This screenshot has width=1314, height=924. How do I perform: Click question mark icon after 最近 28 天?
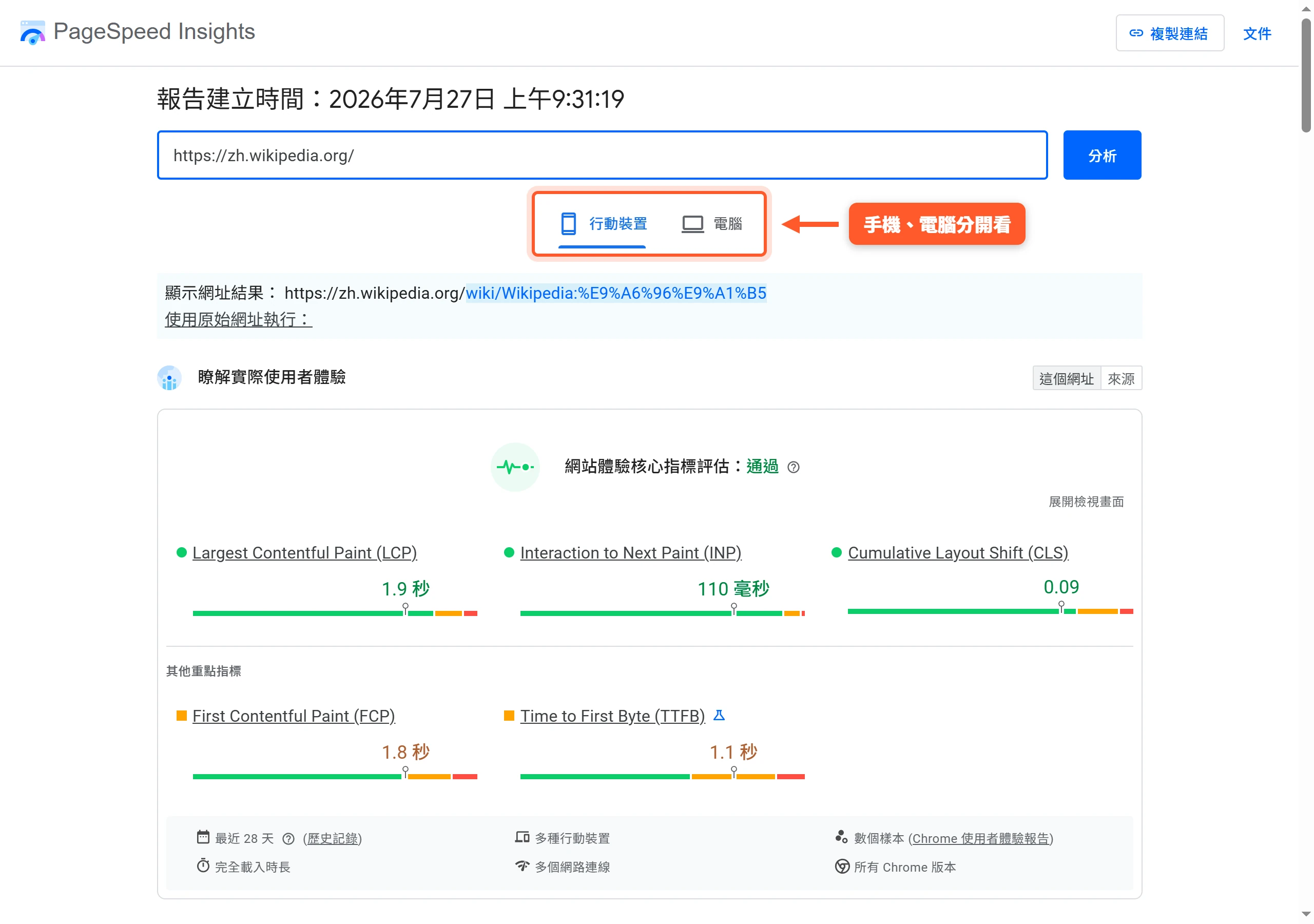pos(288,839)
